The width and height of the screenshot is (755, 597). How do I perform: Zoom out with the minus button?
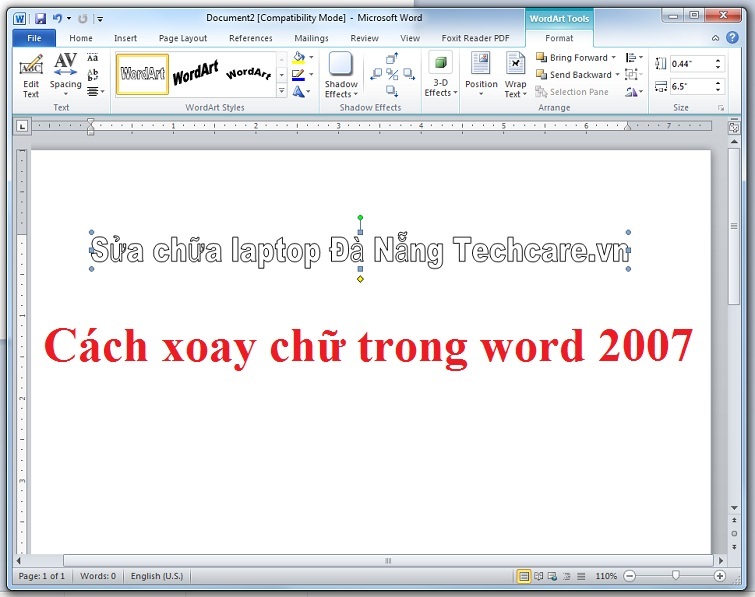pyautogui.click(x=629, y=576)
